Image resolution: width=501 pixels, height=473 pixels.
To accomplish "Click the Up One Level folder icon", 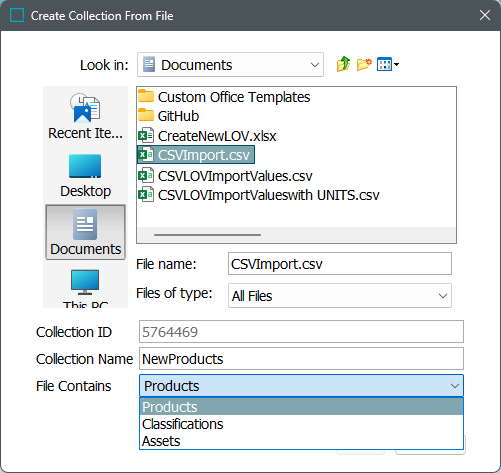I will coord(343,64).
